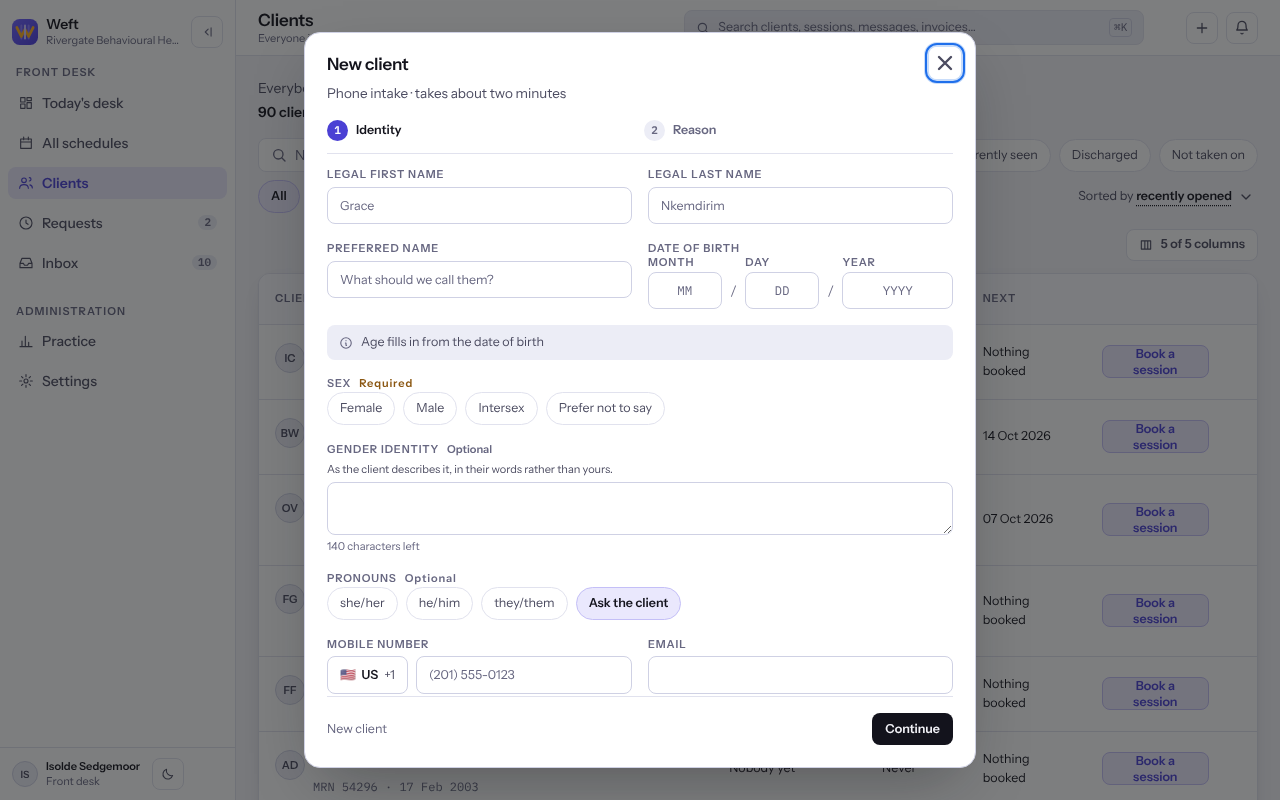The image size is (1280, 800).
Task: Click the Weft logo icon
Action: pos(25,32)
